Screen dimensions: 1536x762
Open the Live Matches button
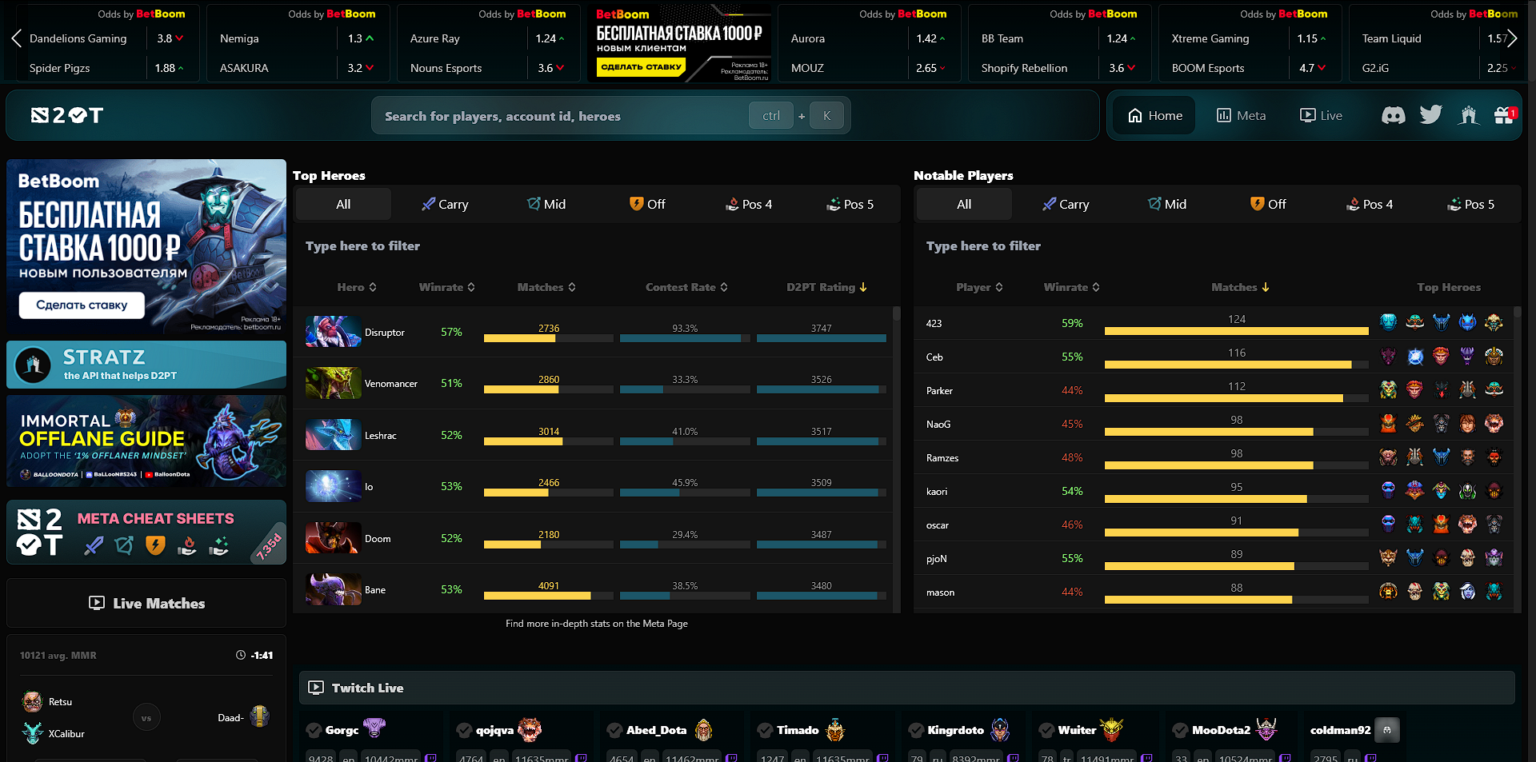click(146, 603)
